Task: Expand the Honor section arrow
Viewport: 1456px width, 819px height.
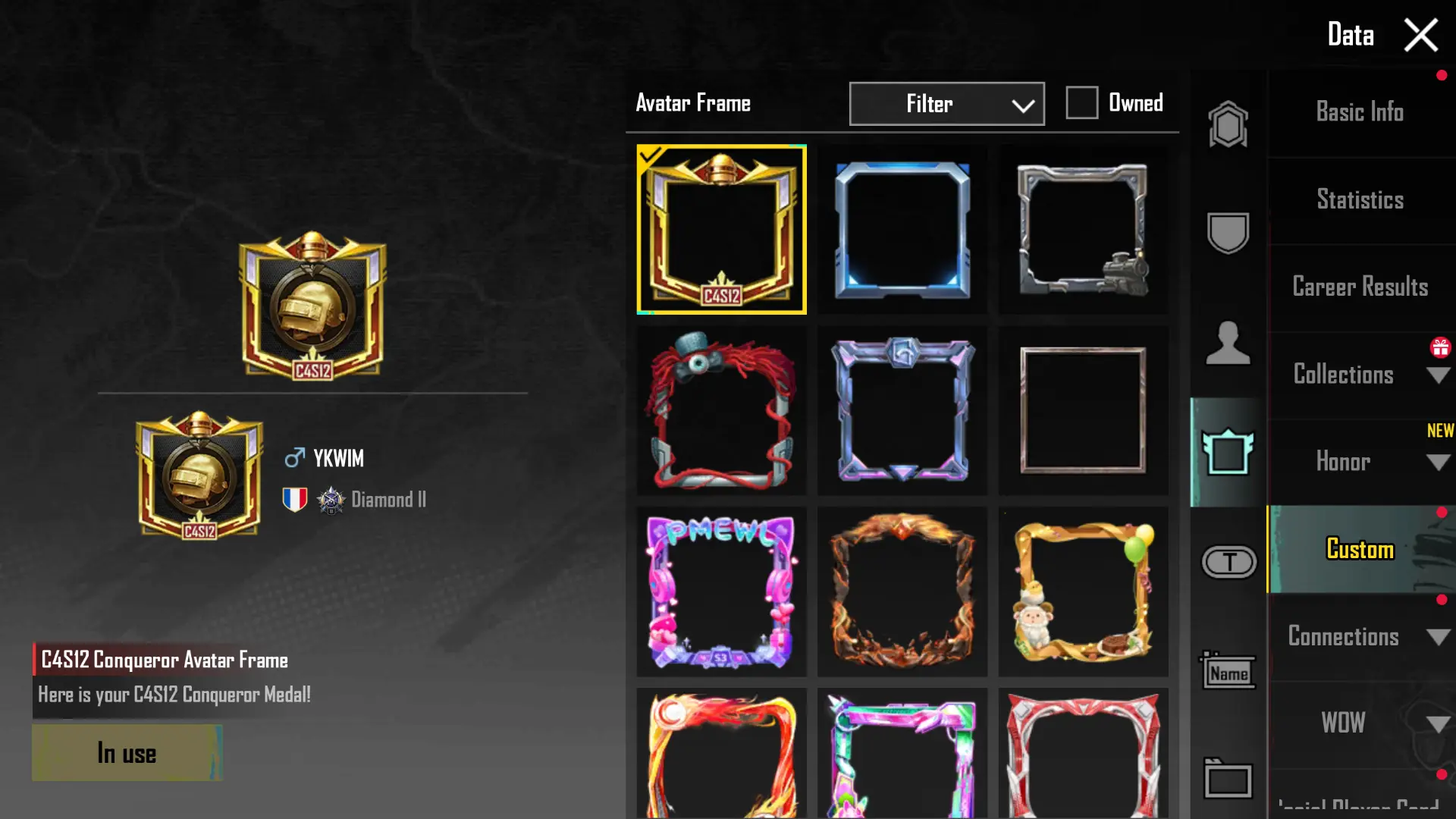Action: point(1438,462)
